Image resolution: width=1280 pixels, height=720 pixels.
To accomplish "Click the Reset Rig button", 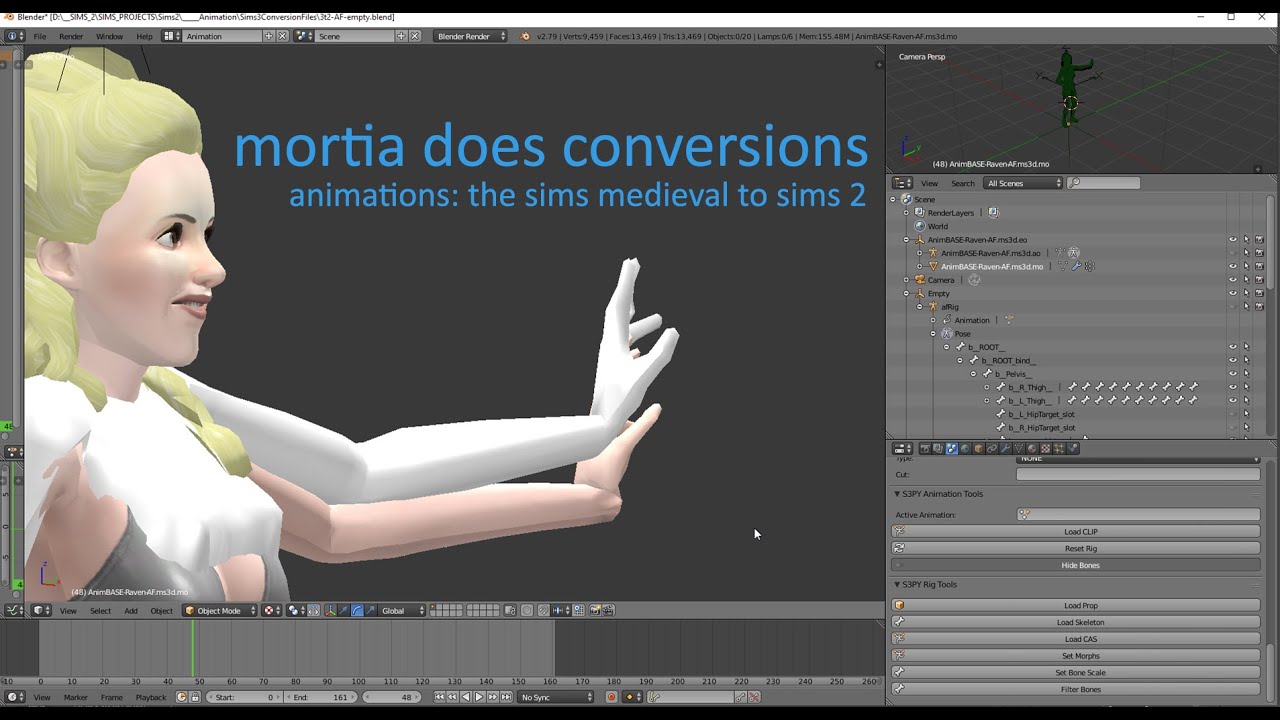I will (x=1076, y=548).
